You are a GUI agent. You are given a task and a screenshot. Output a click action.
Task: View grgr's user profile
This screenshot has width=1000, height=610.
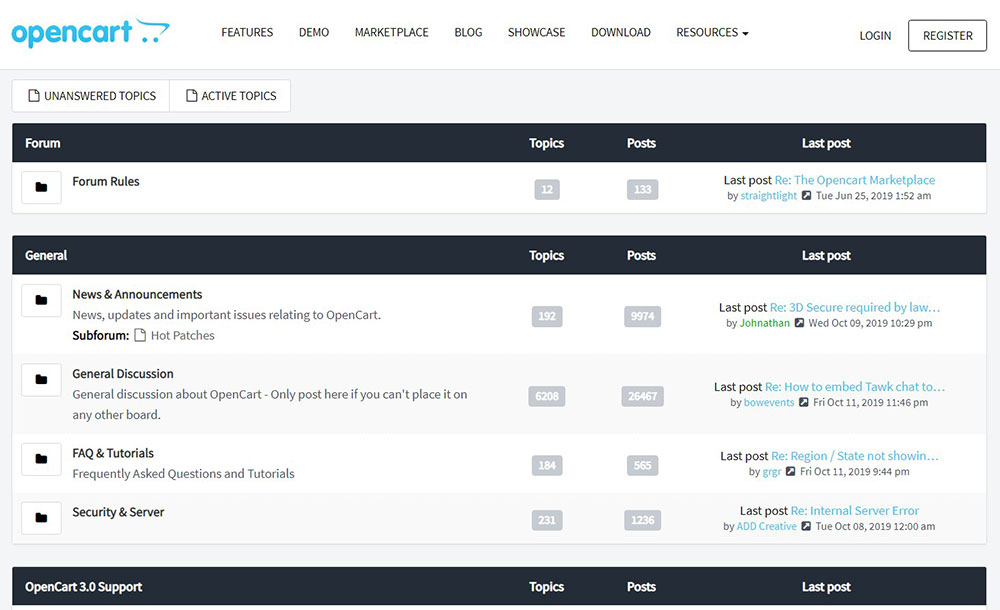point(772,472)
